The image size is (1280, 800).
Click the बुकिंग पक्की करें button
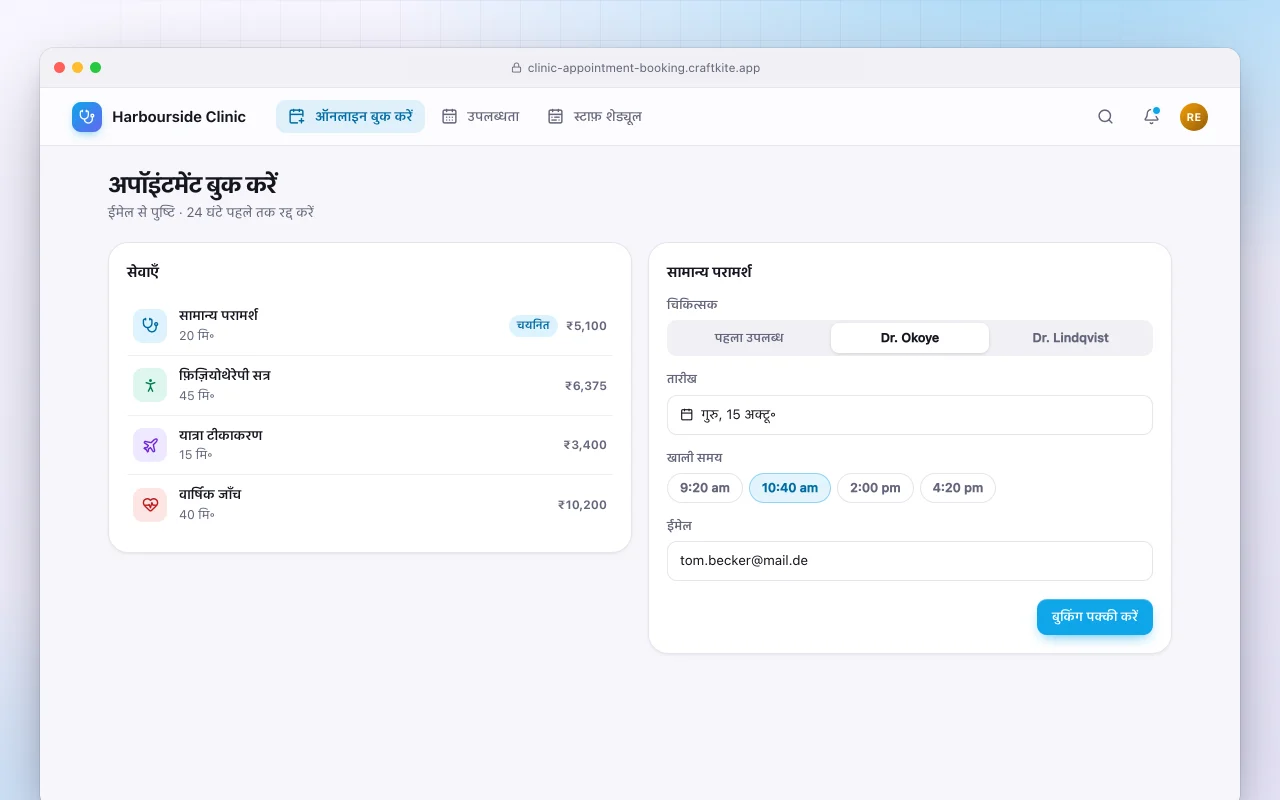pyautogui.click(x=1095, y=617)
